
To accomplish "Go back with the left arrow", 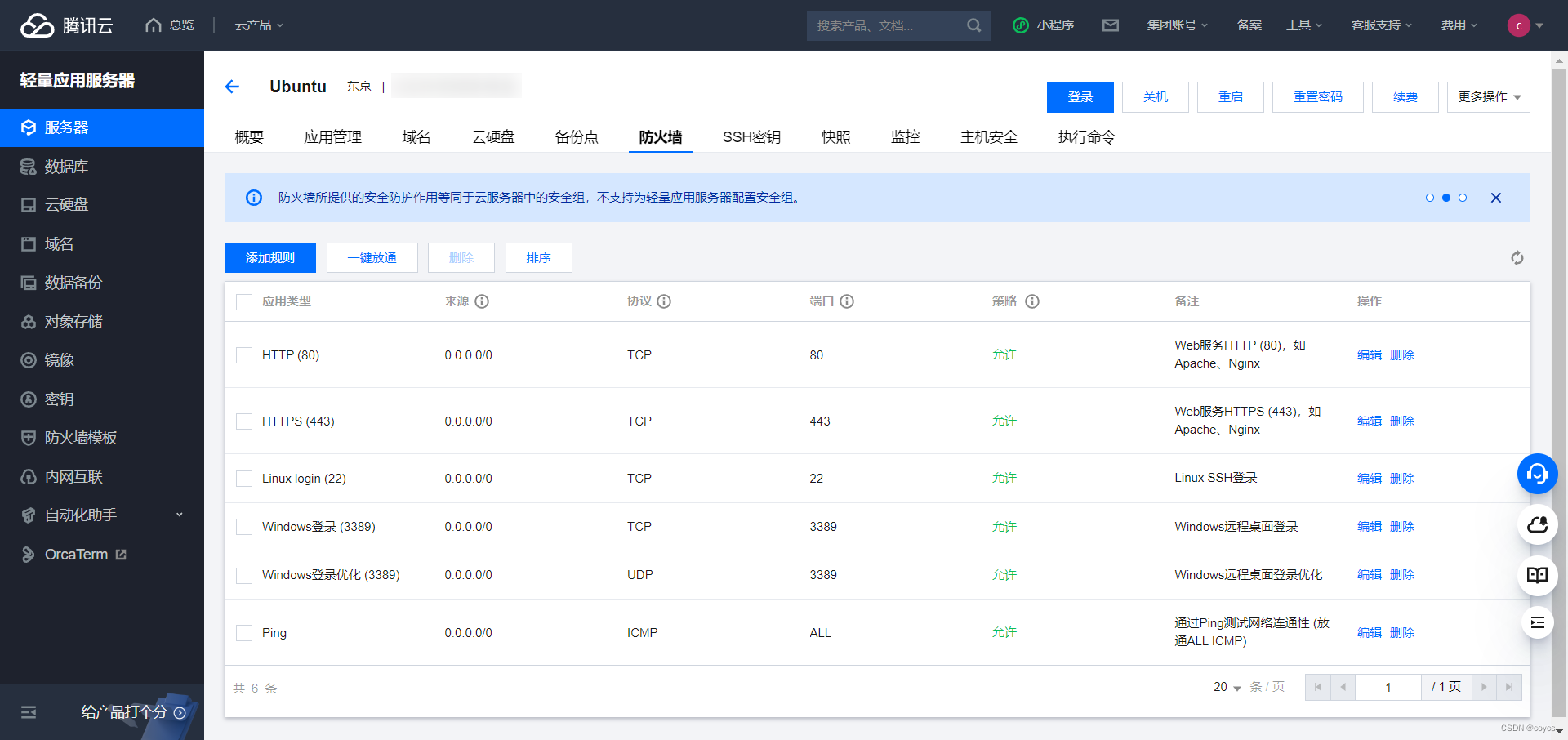I will click(232, 87).
